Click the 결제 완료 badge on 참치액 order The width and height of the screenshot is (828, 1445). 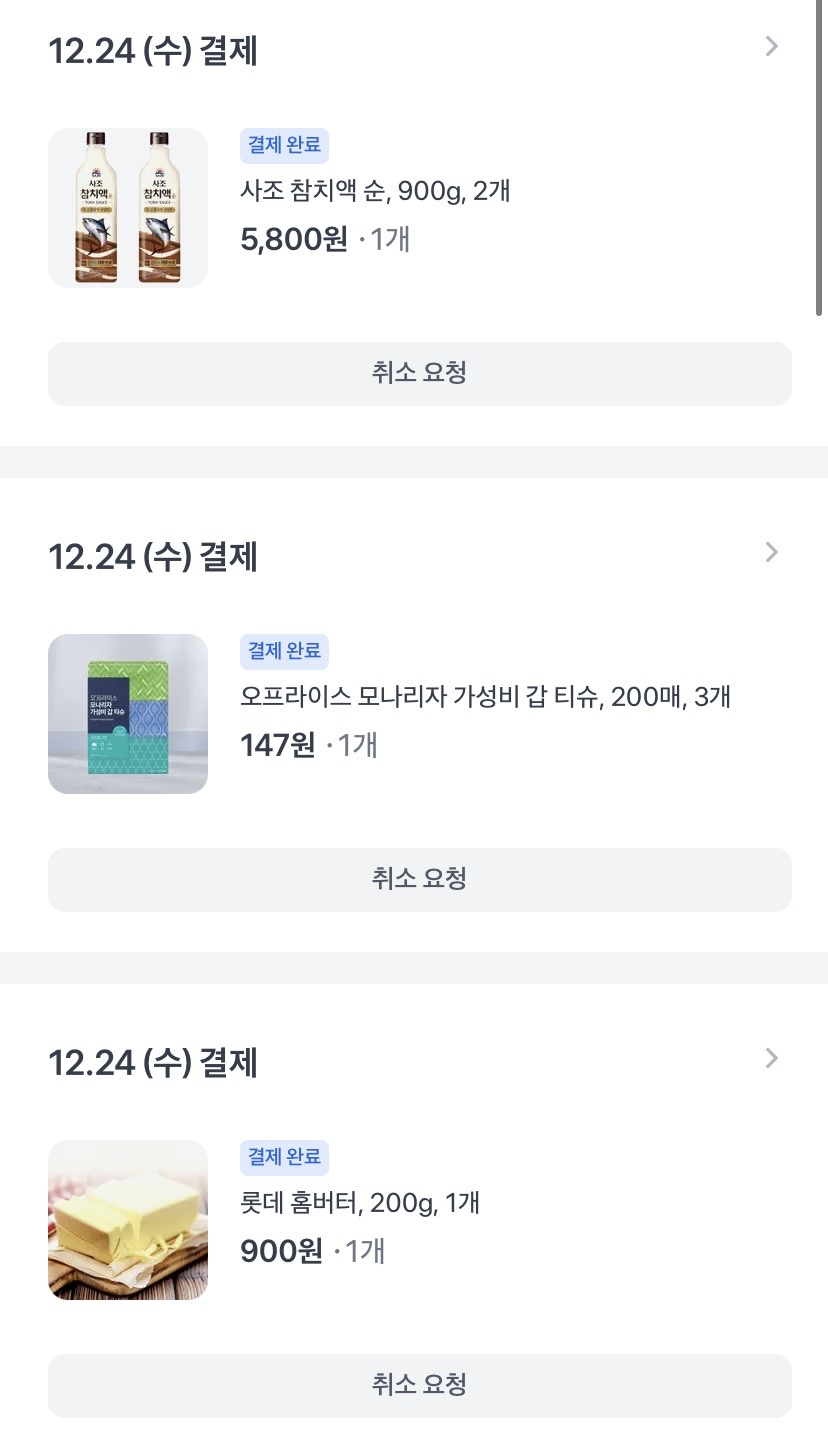pyautogui.click(x=284, y=145)
